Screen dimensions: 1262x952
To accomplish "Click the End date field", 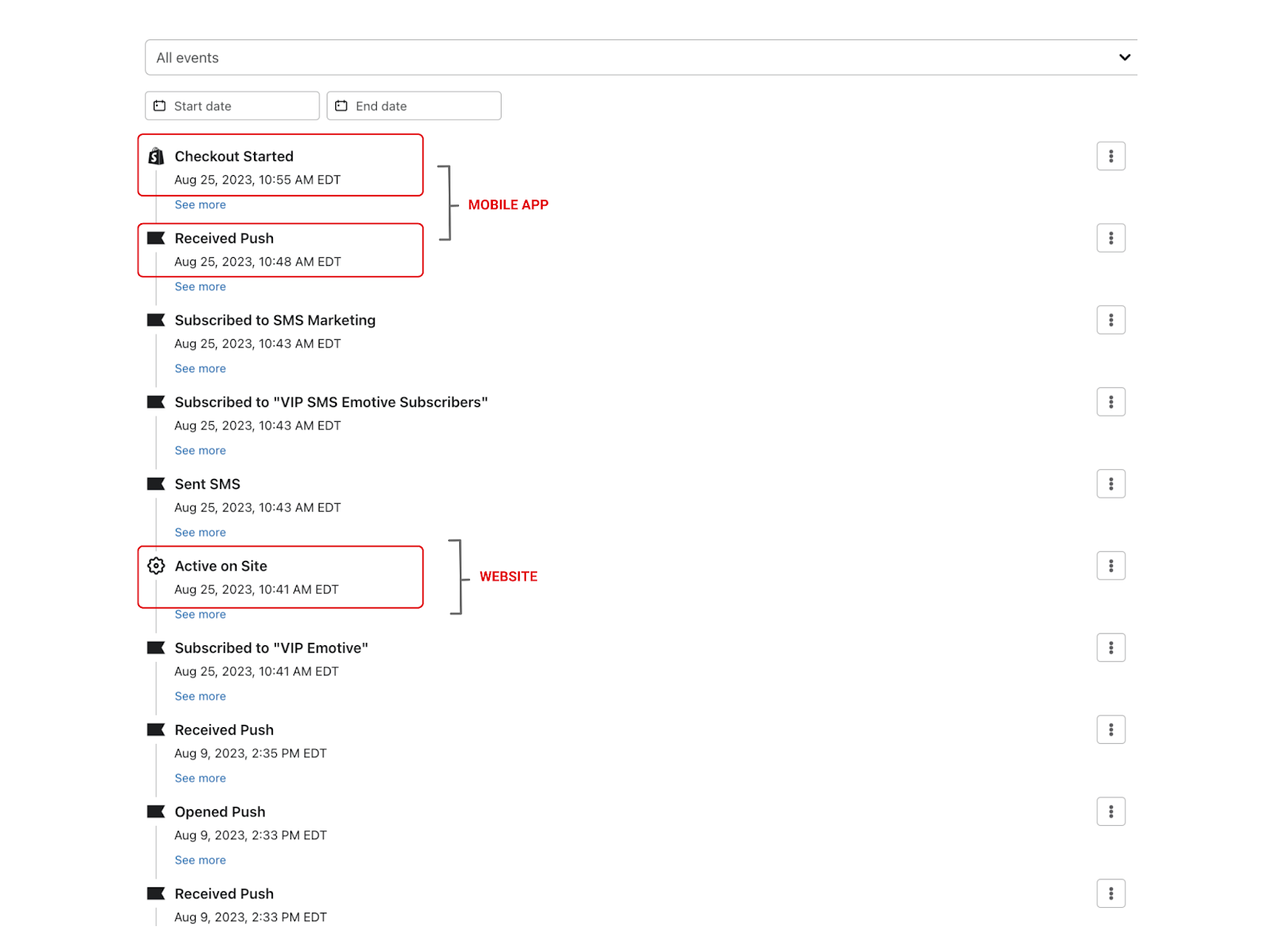I will [414, 106].
